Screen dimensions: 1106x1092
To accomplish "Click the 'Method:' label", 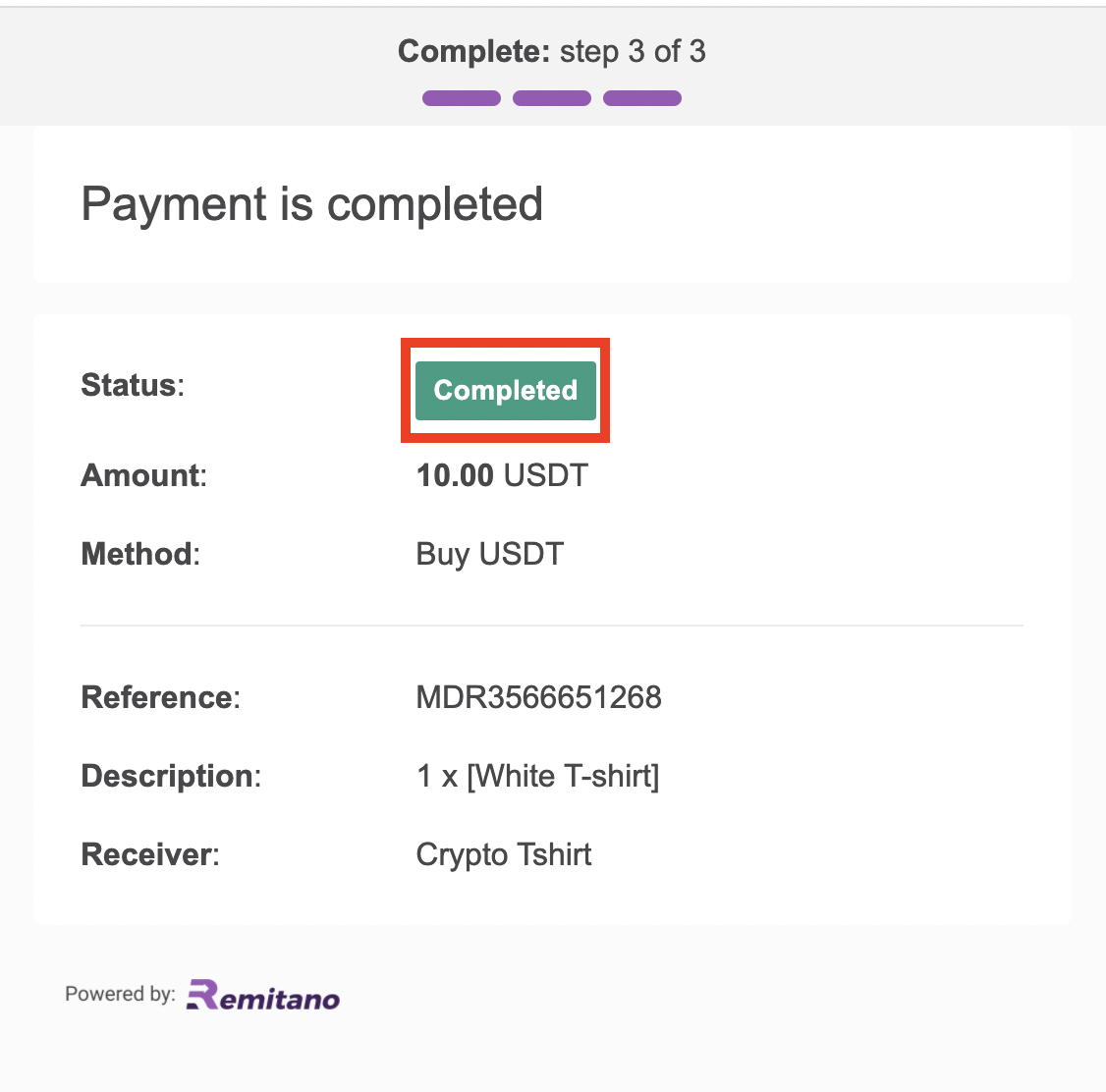I will [140, 554].
